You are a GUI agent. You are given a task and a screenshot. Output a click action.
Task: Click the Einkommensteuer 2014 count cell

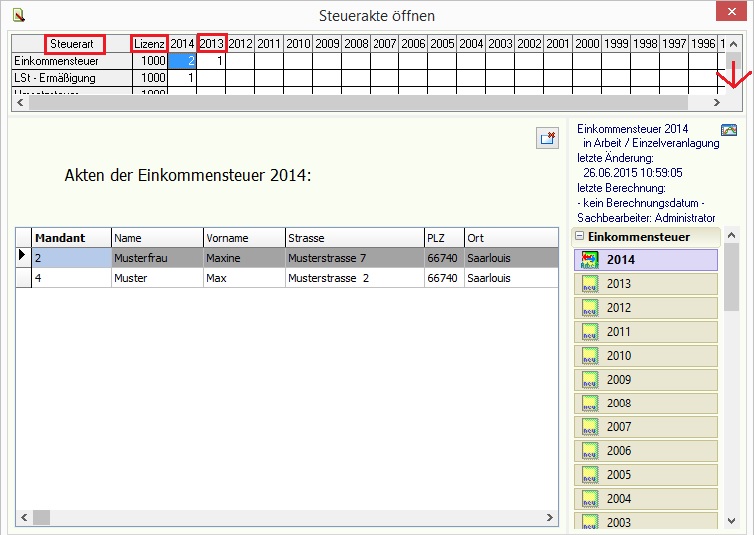[x=182, y=61]
